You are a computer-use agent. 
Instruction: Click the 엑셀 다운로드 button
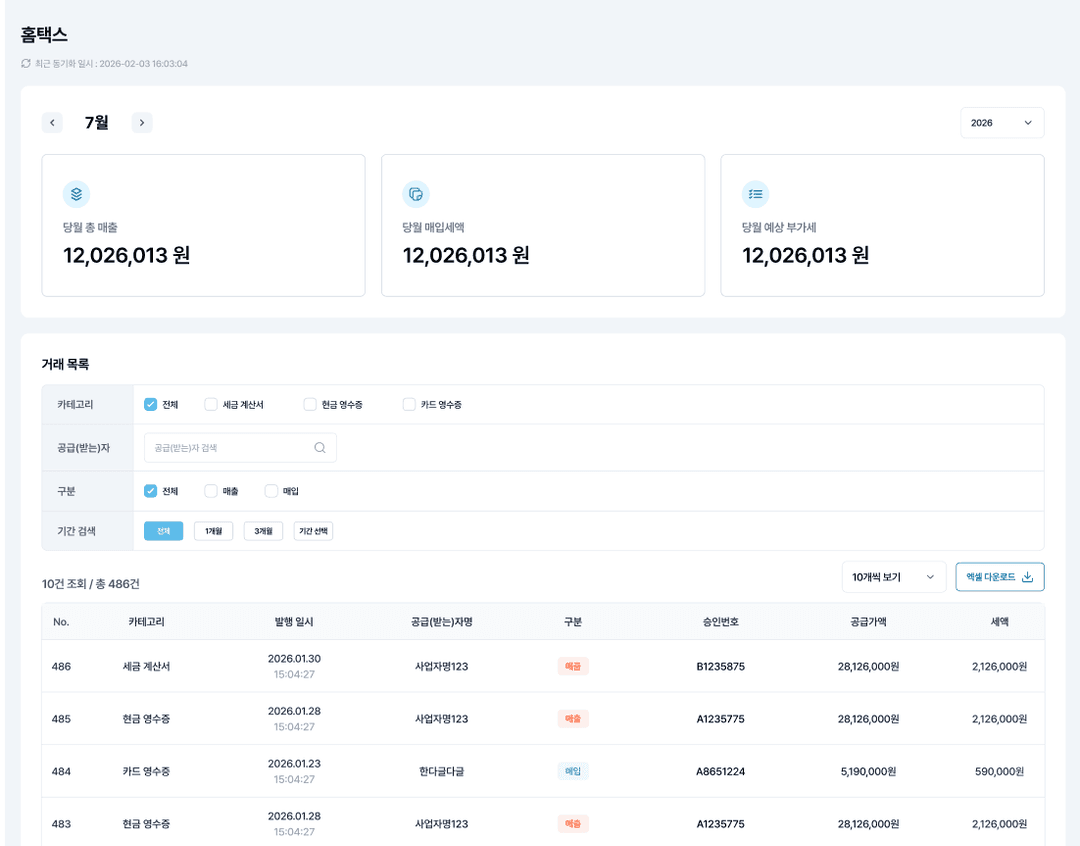999,577
